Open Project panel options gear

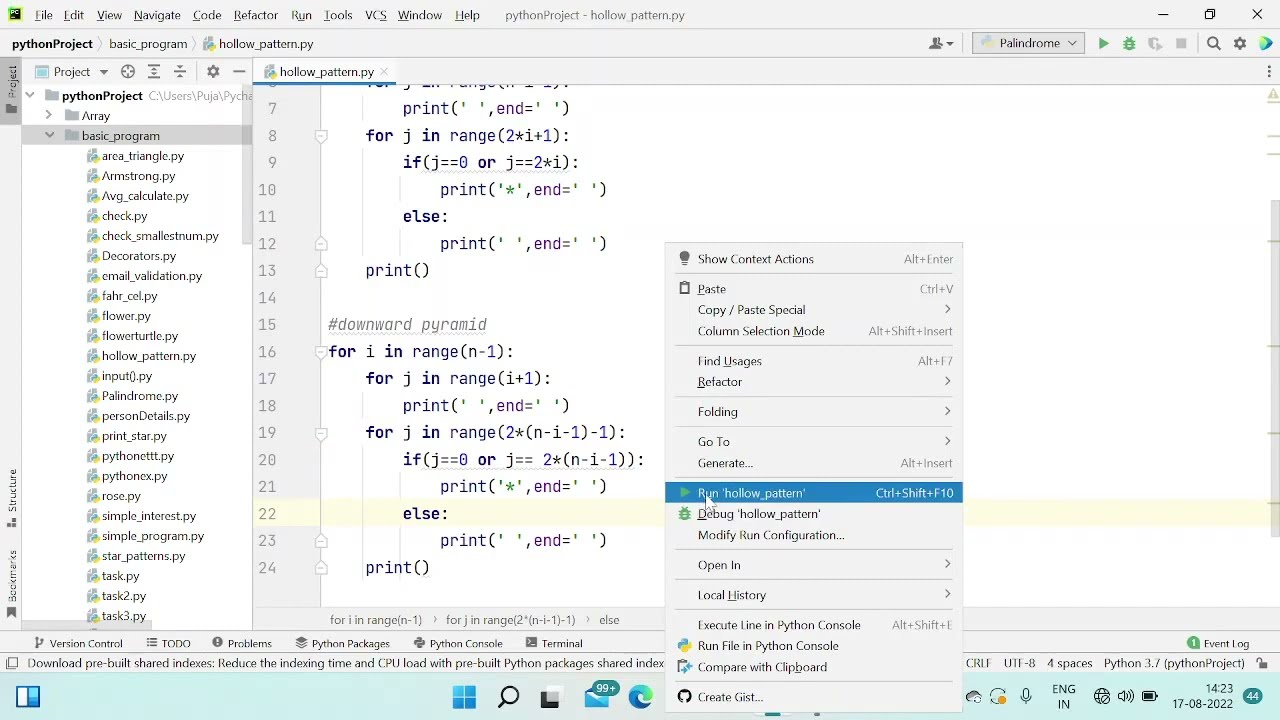coord(213,72)
